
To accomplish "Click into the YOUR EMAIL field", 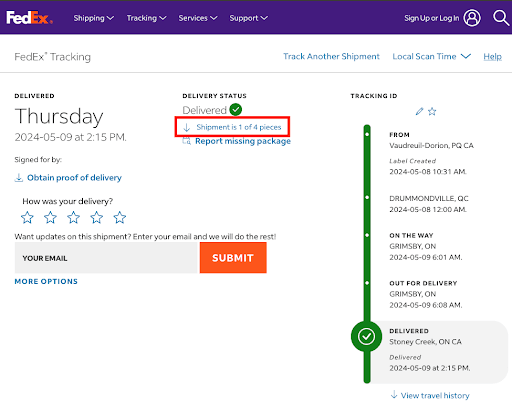I will [x=107, y=258].
